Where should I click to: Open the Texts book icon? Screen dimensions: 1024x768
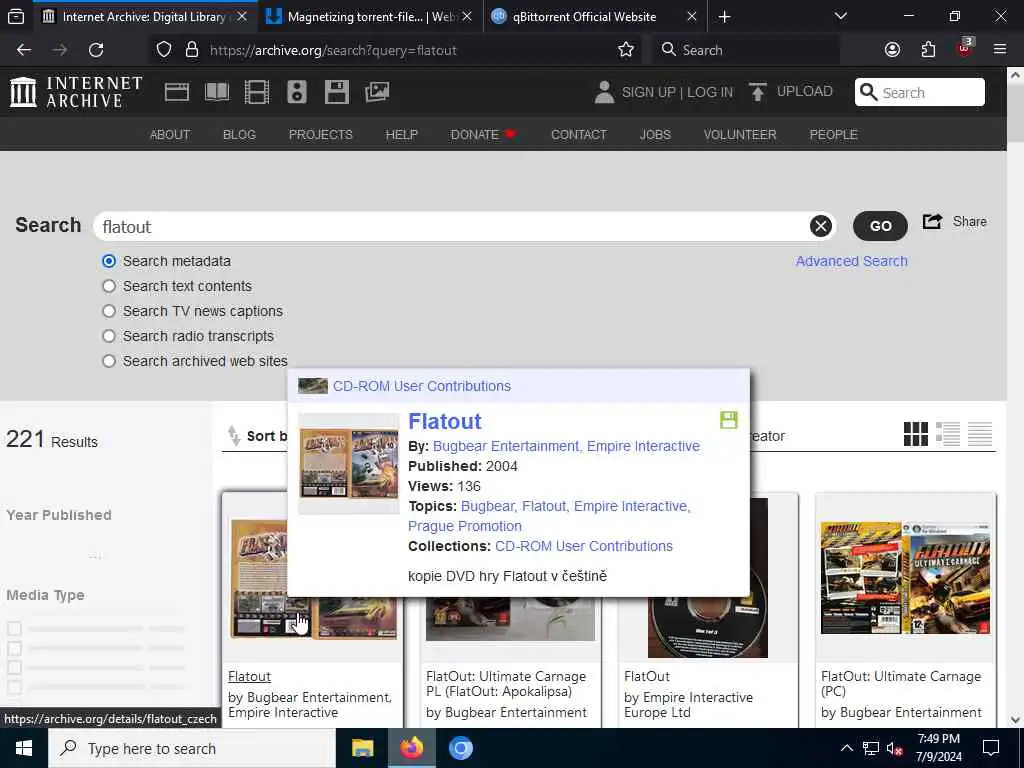coord(217,92)
